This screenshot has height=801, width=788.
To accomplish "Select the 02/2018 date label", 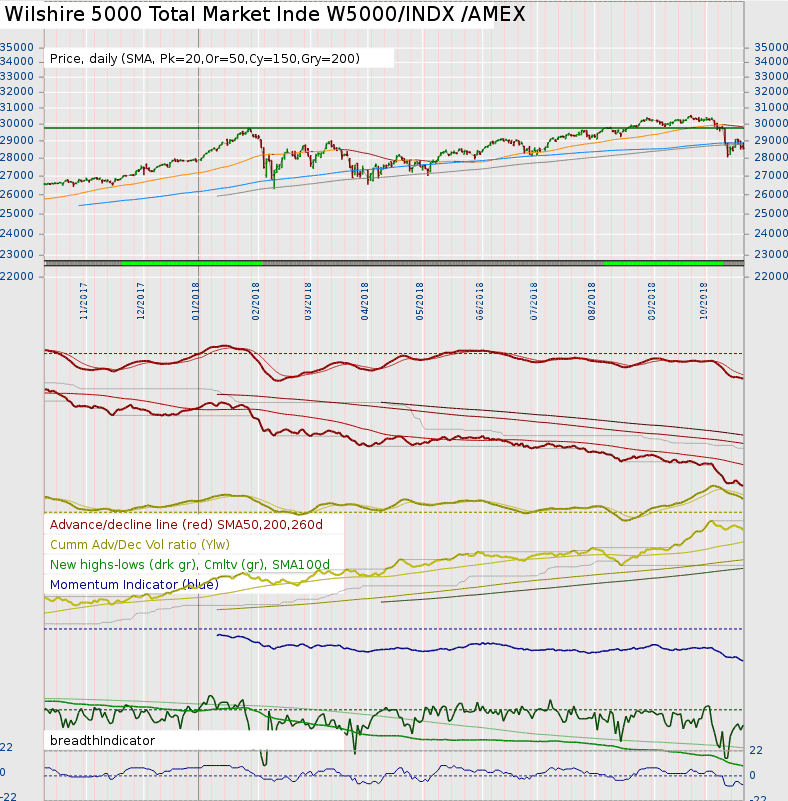I will (255, 301).
